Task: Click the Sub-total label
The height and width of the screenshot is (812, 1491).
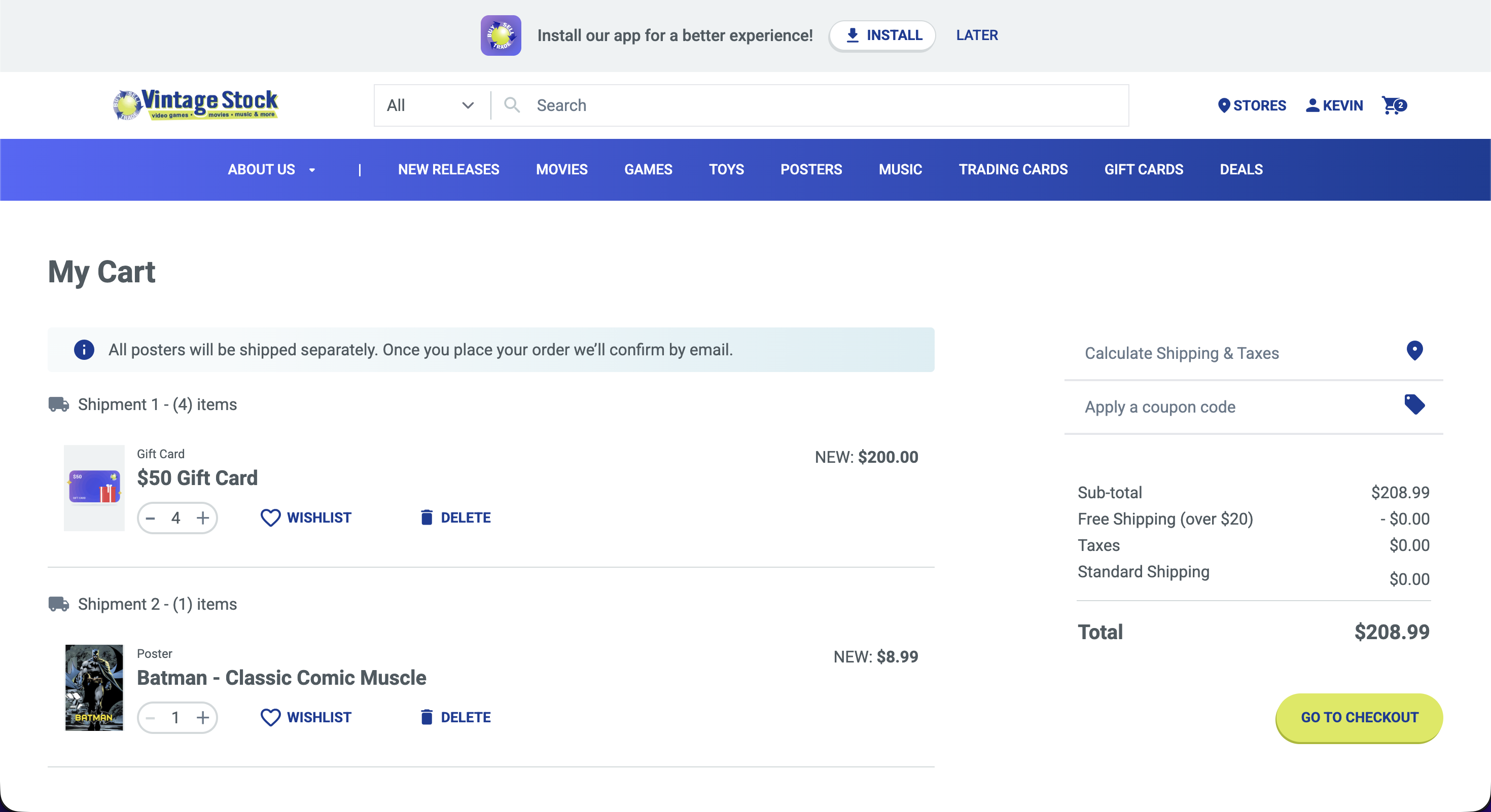Action: (x=1110, y=492)
